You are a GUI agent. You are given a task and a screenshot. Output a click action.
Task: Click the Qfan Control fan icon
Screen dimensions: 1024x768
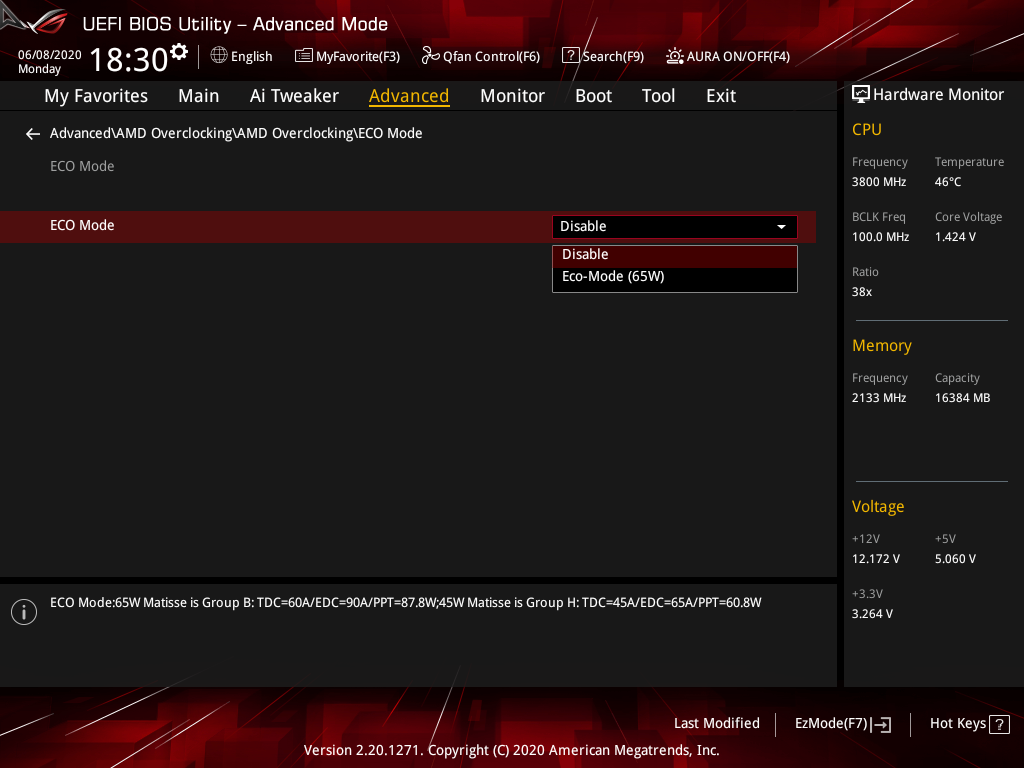point(430,56)
